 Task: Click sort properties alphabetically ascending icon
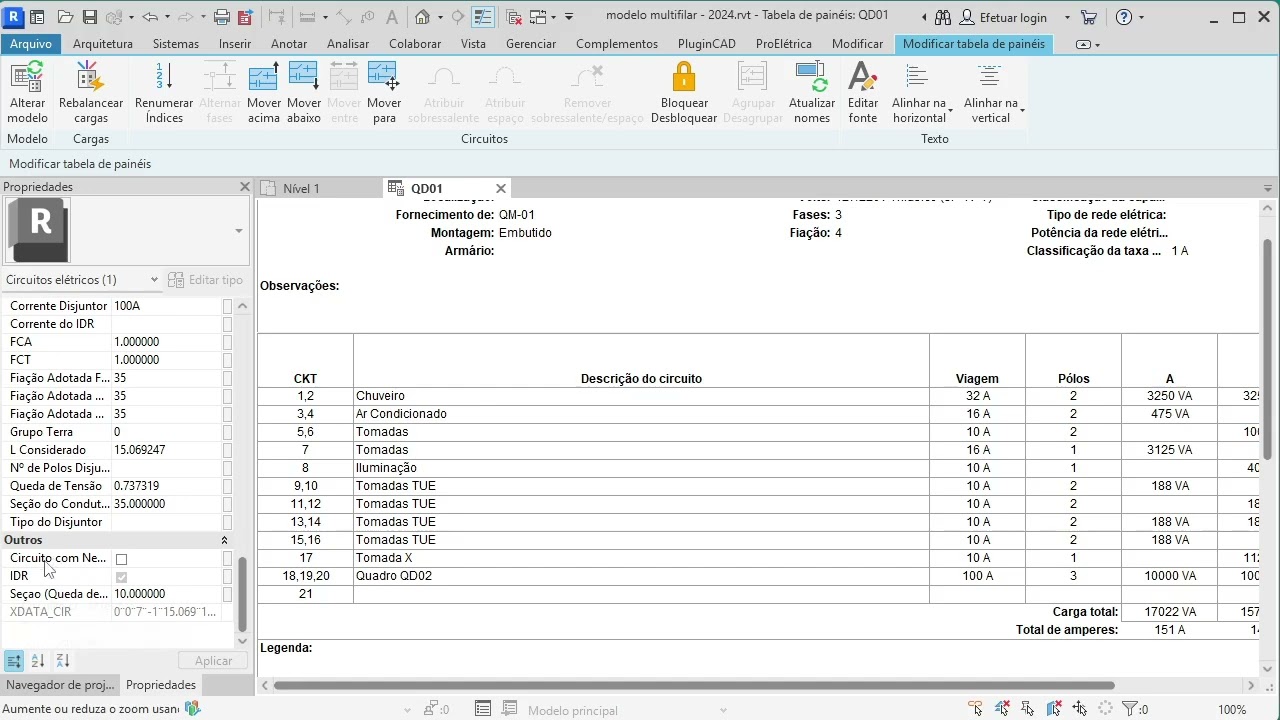pyautogui.click(x=38, y=660)
